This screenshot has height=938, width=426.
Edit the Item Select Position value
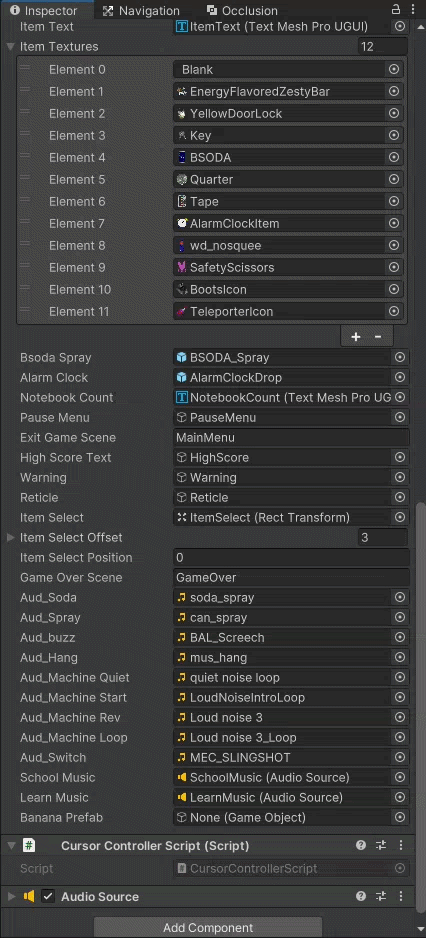(x=291, y=558)
